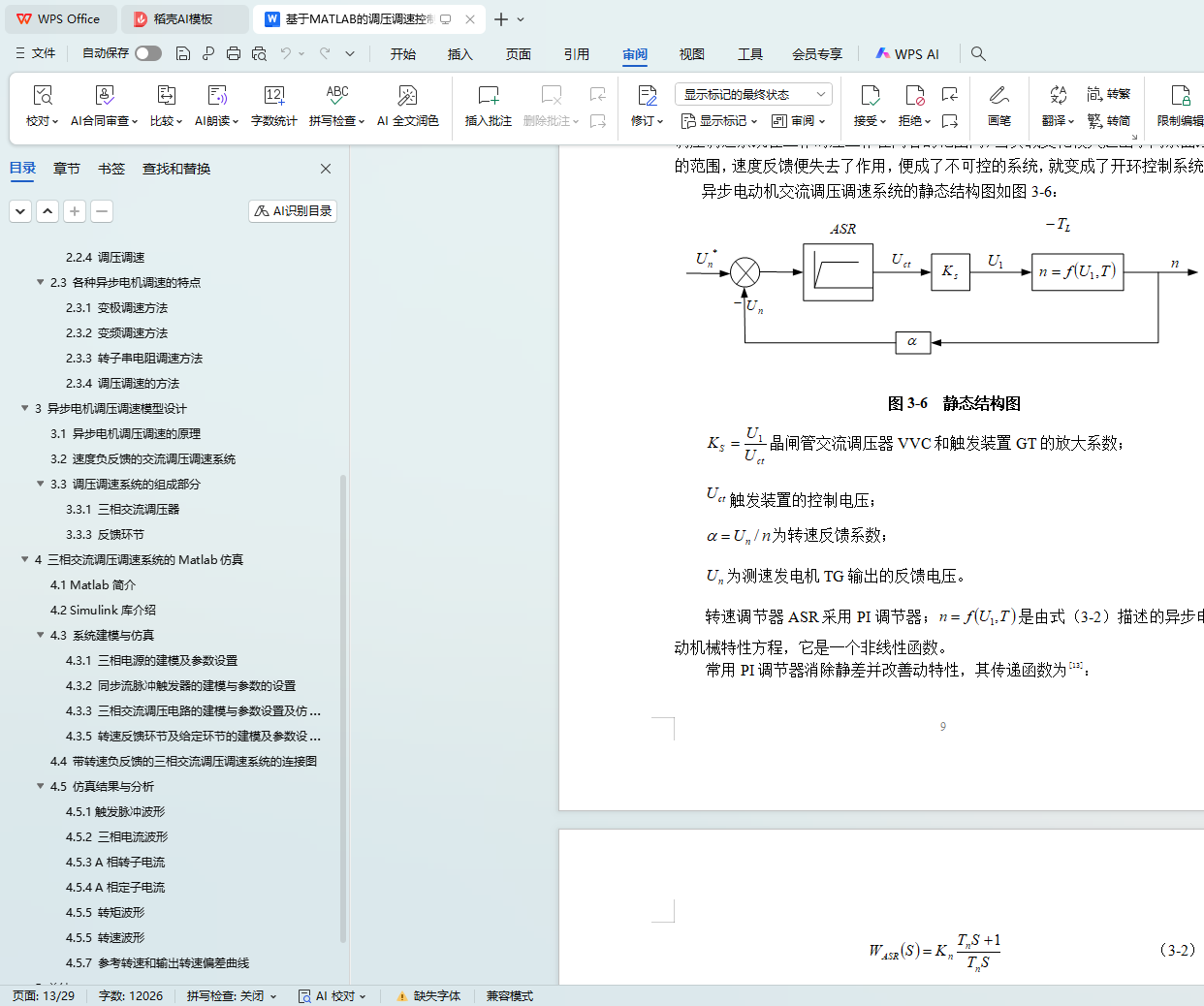This screenshot has width=1204, height=1006.
Task: Collapse the 4.3 系统建模与仿真 tree node
Action: pos(41,636)
